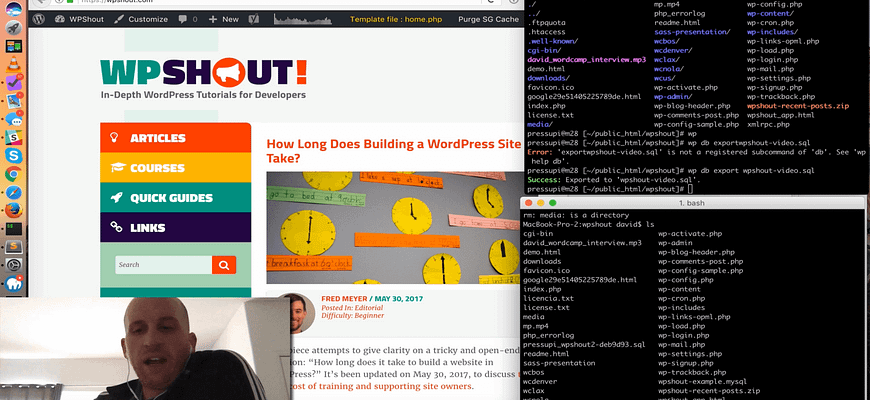Screen dimensions: 870x400
Task: Open Skype in the dock
Action: (x=13, y=156)
